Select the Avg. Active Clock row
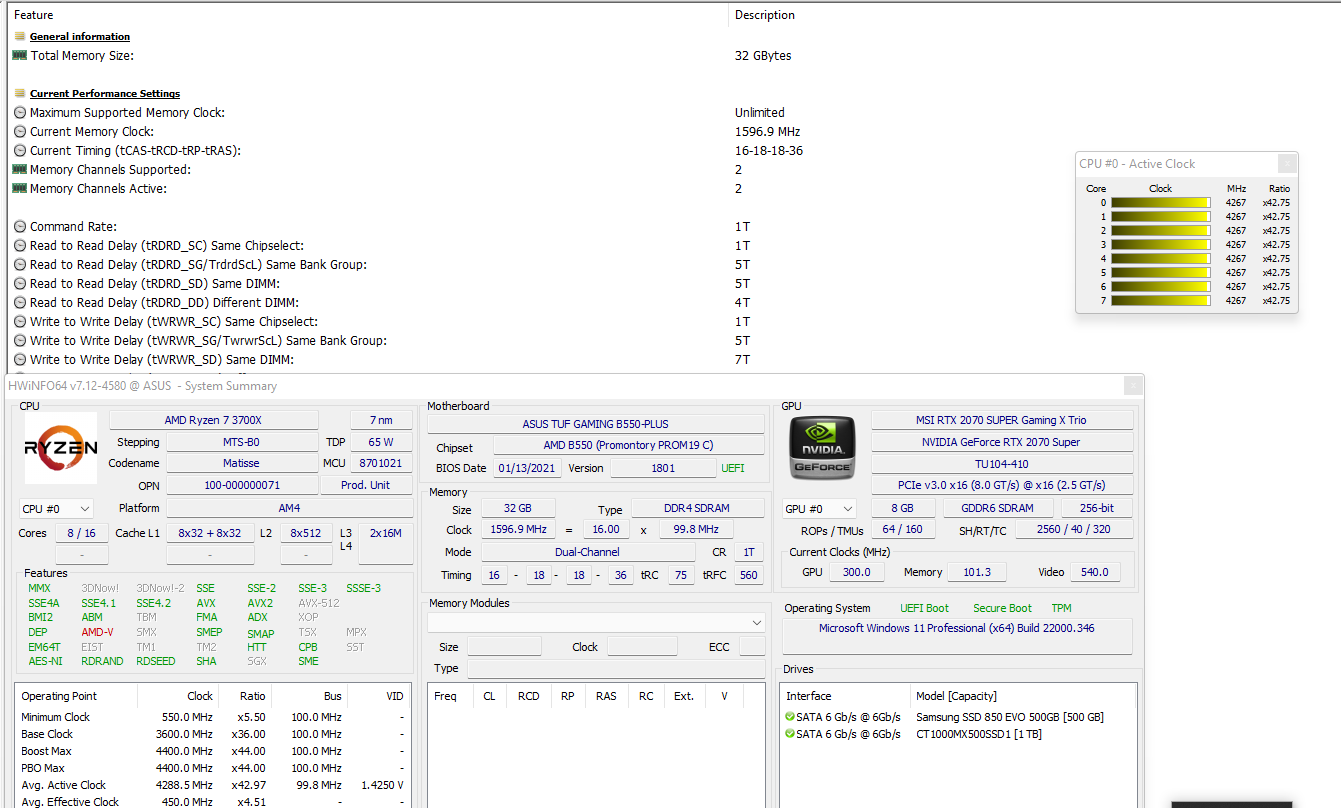Viewport: 1341px width, 808px height. 212,785
